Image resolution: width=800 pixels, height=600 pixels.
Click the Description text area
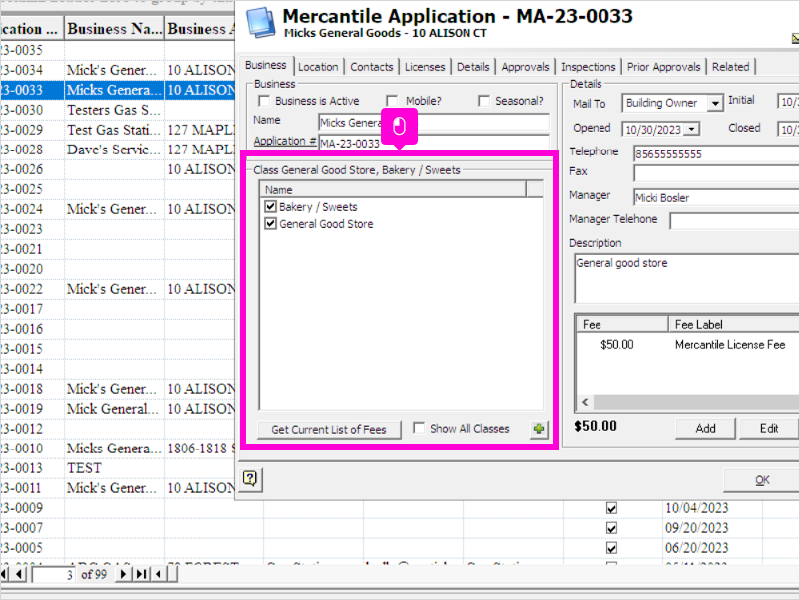pyautogui.click(x=687, y=279)
